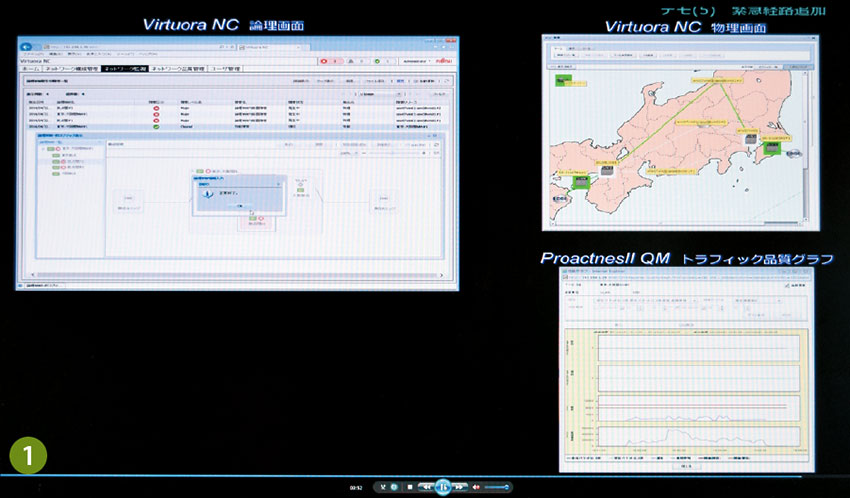Click the refresh icon in fault list header
The height and width of the screenshot is (498, 850).
447,81
